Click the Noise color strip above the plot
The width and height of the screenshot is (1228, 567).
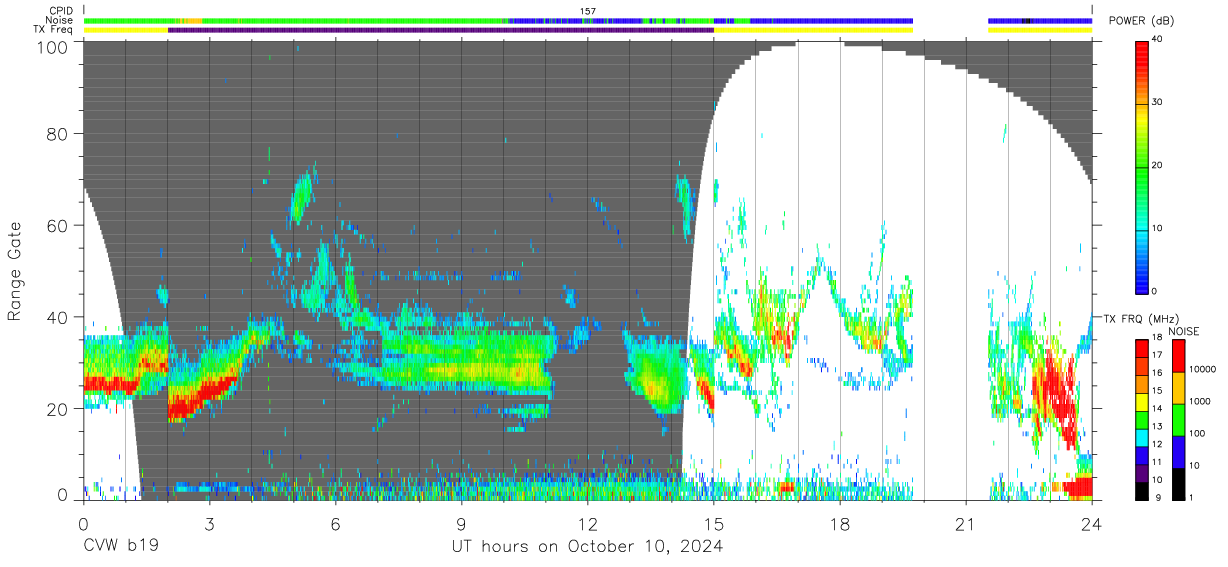(588, 21)
